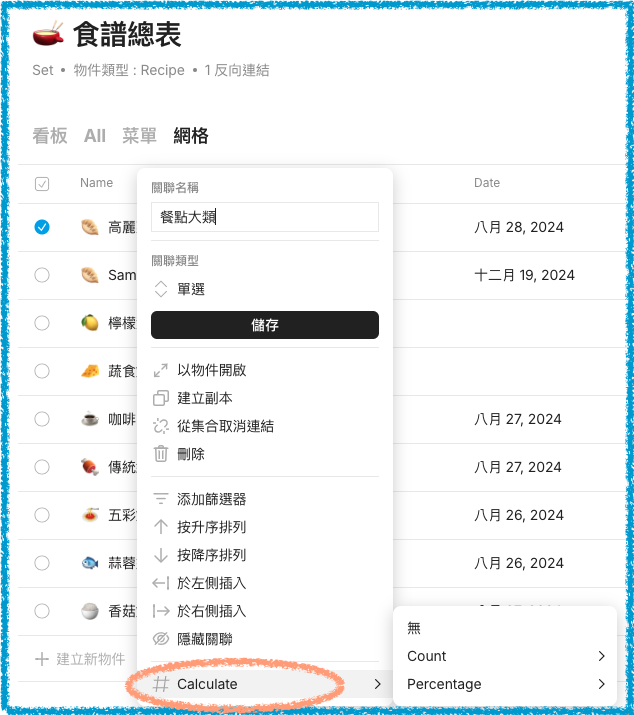Toggle the select-all checkbox in header
This screenshot has height=715, width=634.
click(42, 184)
